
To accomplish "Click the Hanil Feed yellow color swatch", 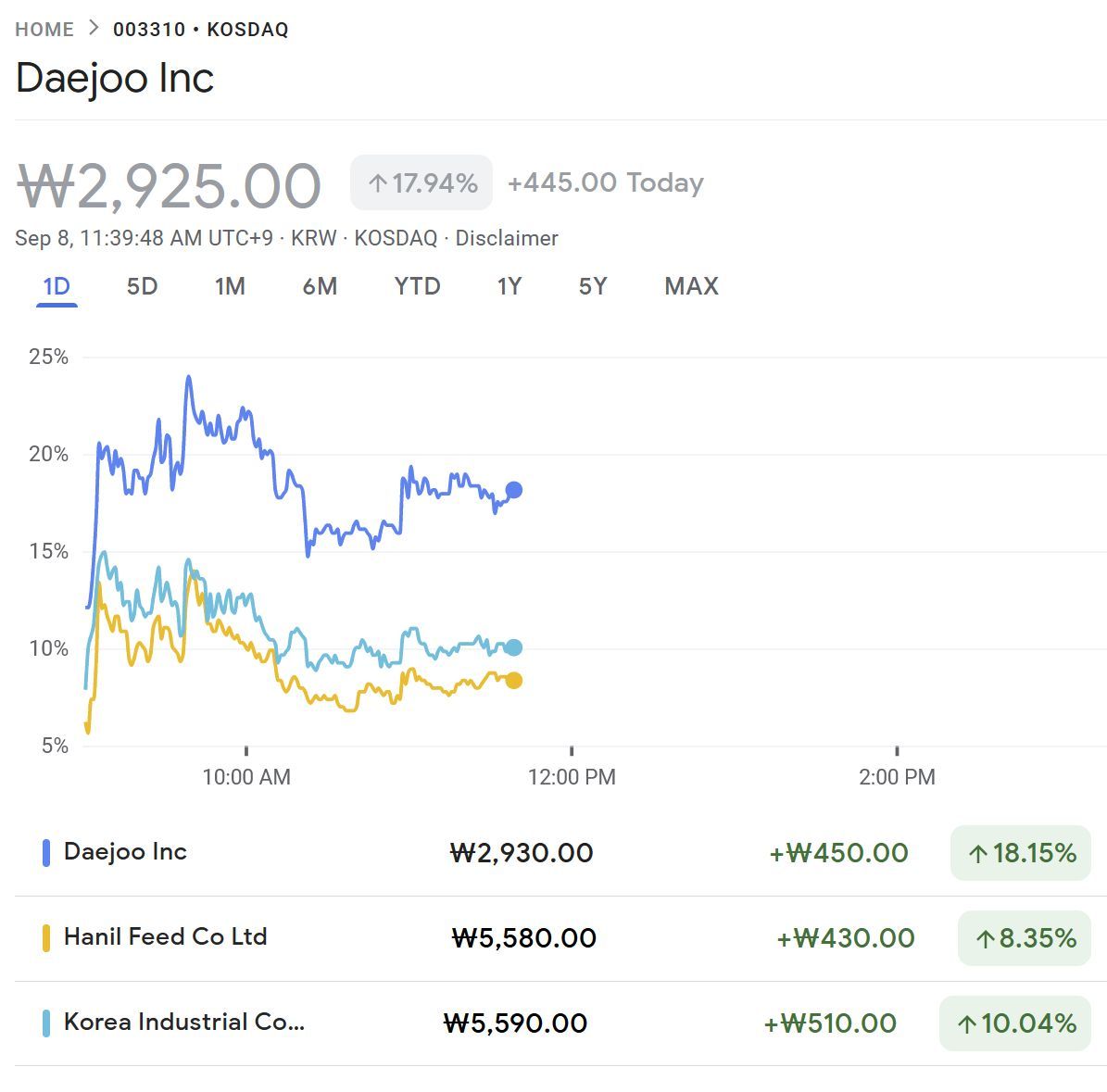I will pyautogui.click(x=46, y=938).
